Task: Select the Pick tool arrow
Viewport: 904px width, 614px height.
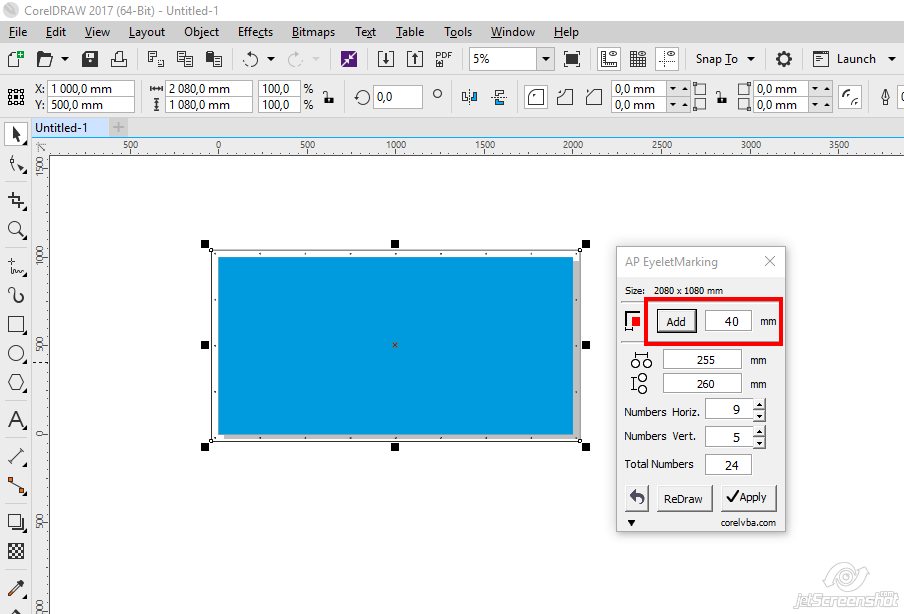Action: (x=16, y=134)
